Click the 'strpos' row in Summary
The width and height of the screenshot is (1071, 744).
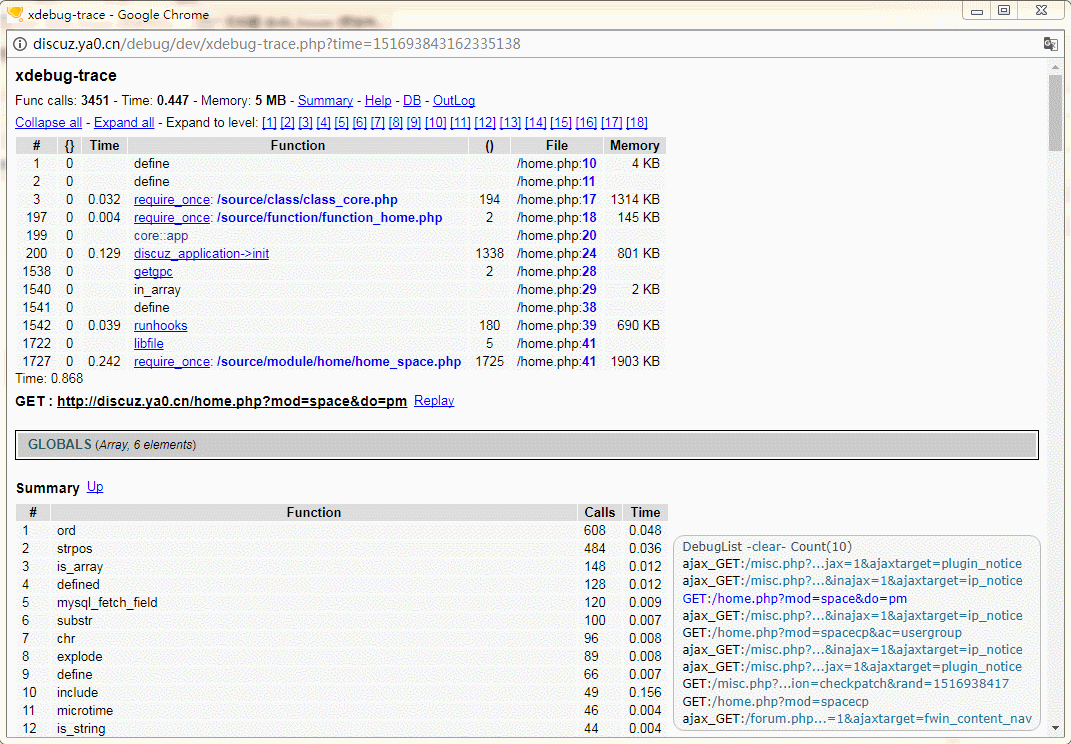pyautogui.click(x=342, y=549)
